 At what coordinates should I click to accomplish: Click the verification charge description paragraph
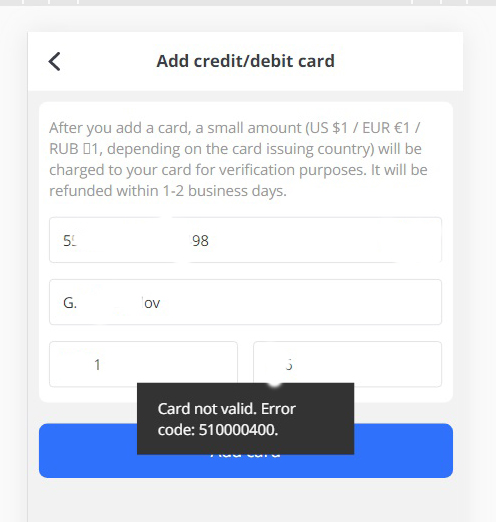tap(238, 159)
